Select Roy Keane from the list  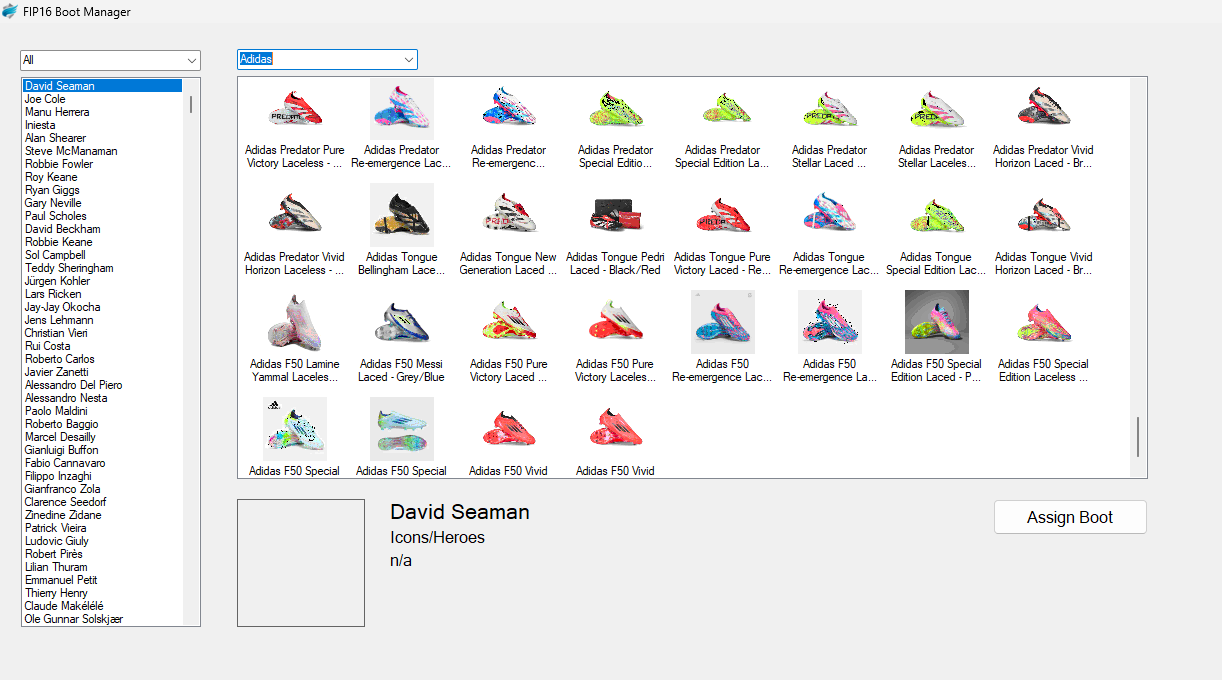click(x=102, y=177)
